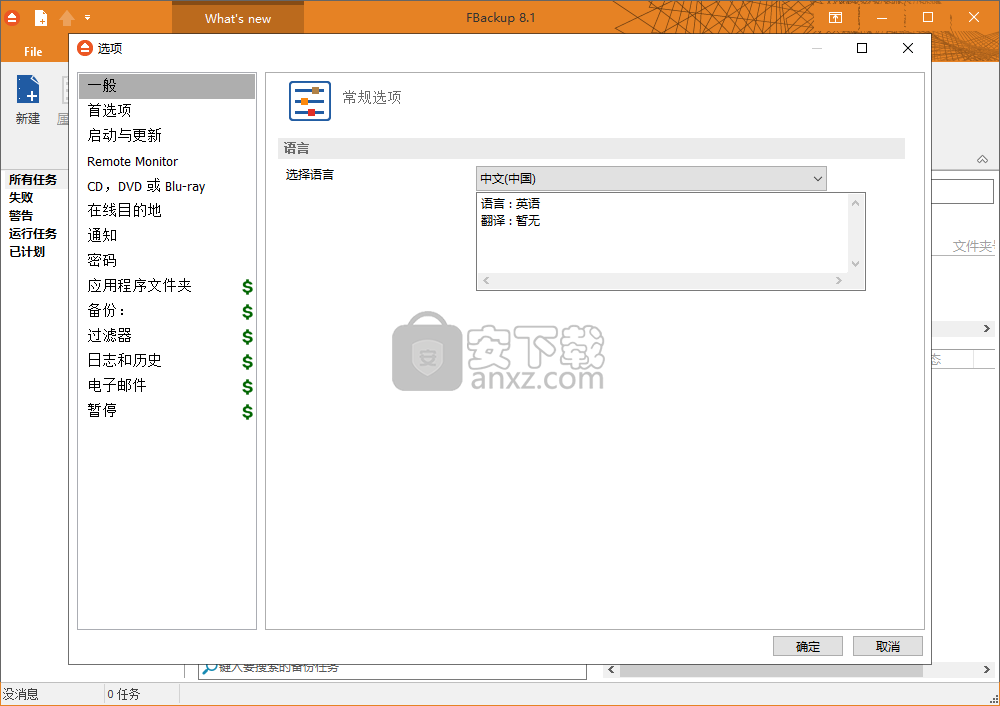The height and width of the screenshot is (706, 1000).
Task: Open the quick access customize dropdown arrow
Action: point(87,18)
